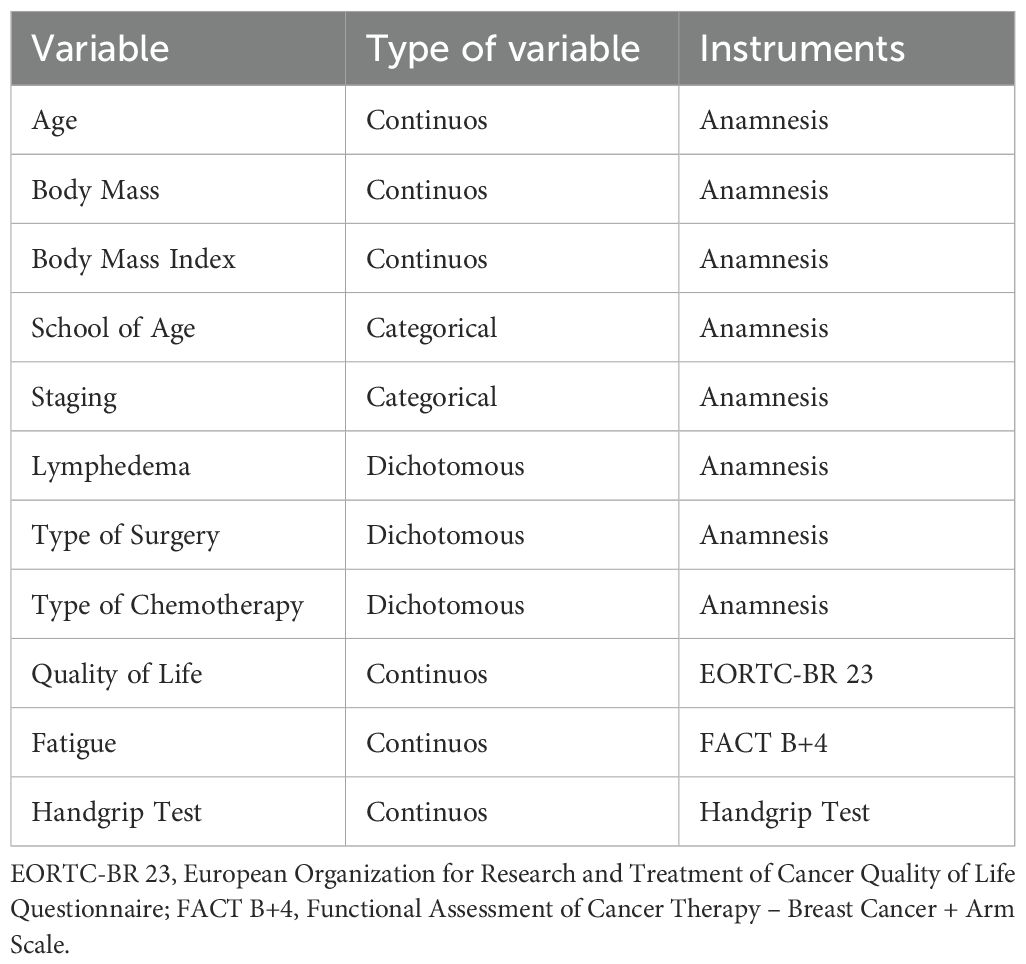Click "Handgrip Test" in the Variable column
The width and height of the screenshot is (1026, 964).
pyautogui.click(x=116, y=812)
